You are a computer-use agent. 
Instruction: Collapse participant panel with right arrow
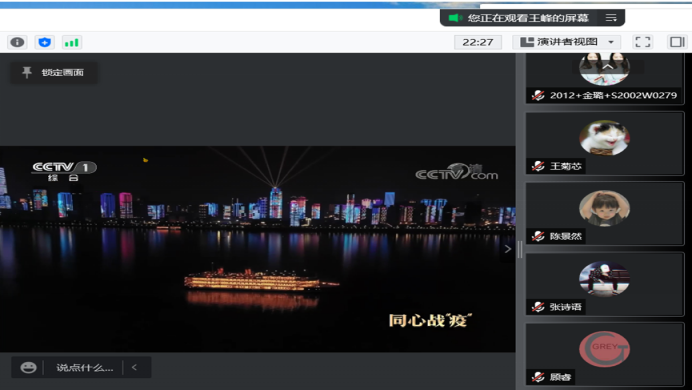(x=508, y=249)
